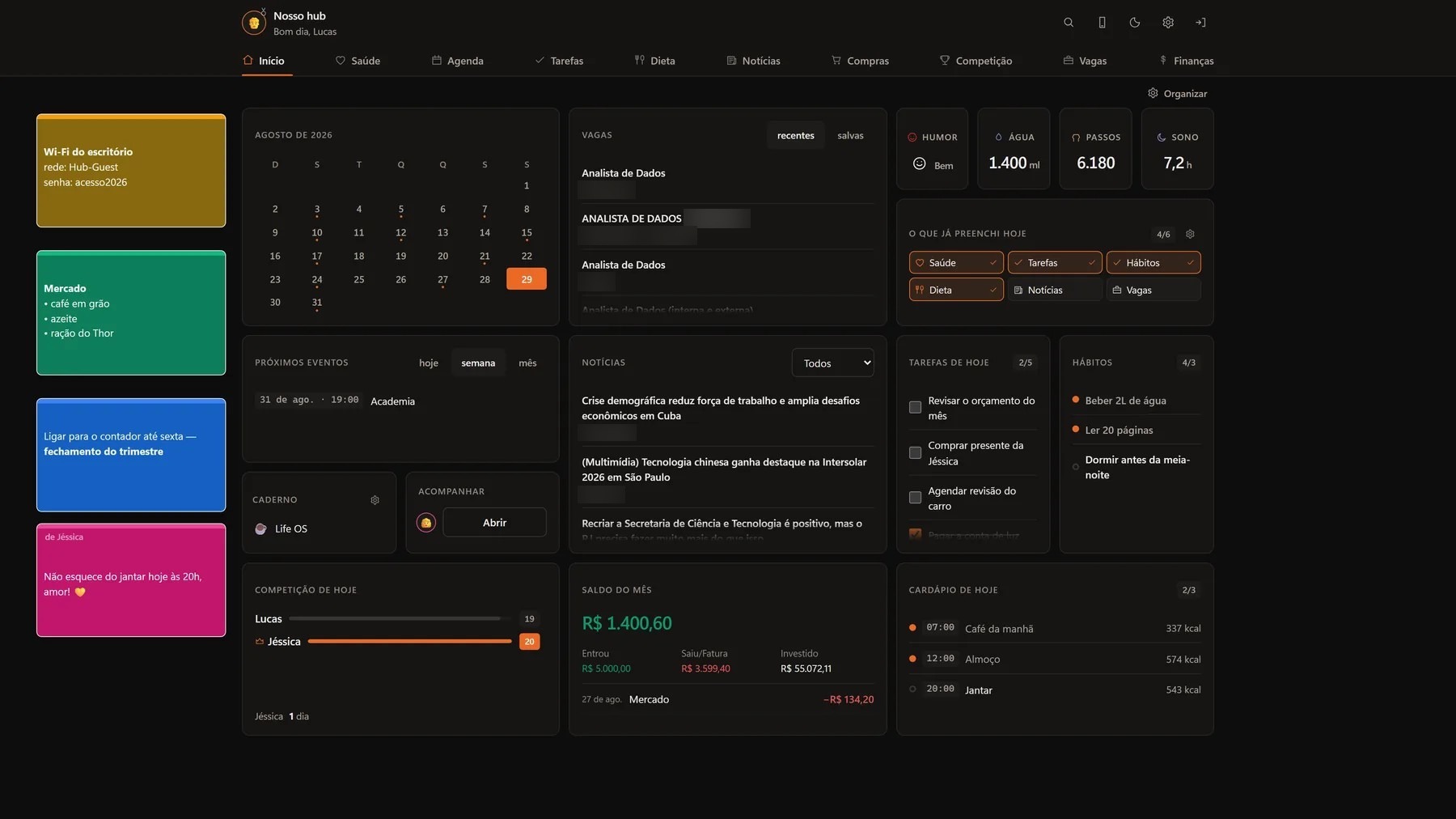Open the blue contador sticky note
Screen dimensions: 1456x819
point(131,455)
